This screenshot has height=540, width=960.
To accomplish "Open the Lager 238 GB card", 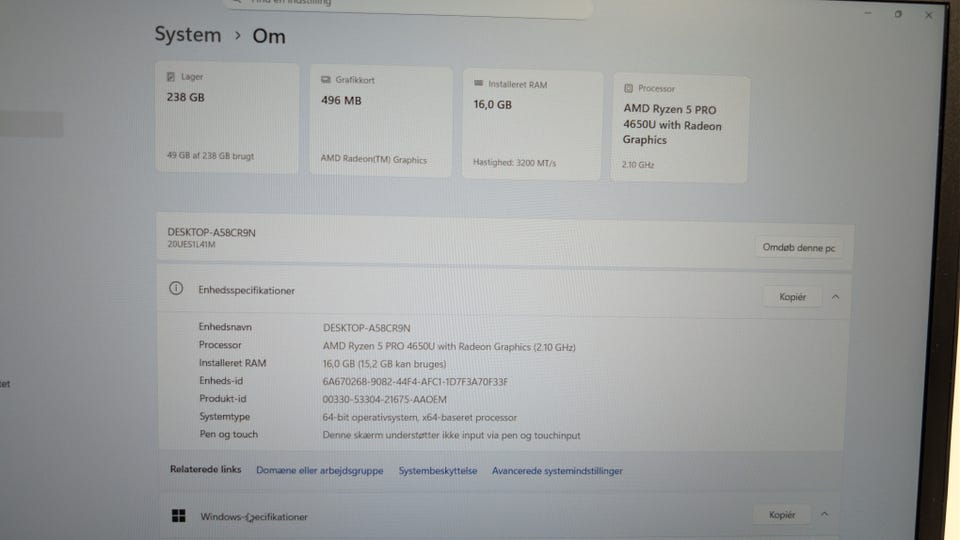I will [x=227, y=117].
